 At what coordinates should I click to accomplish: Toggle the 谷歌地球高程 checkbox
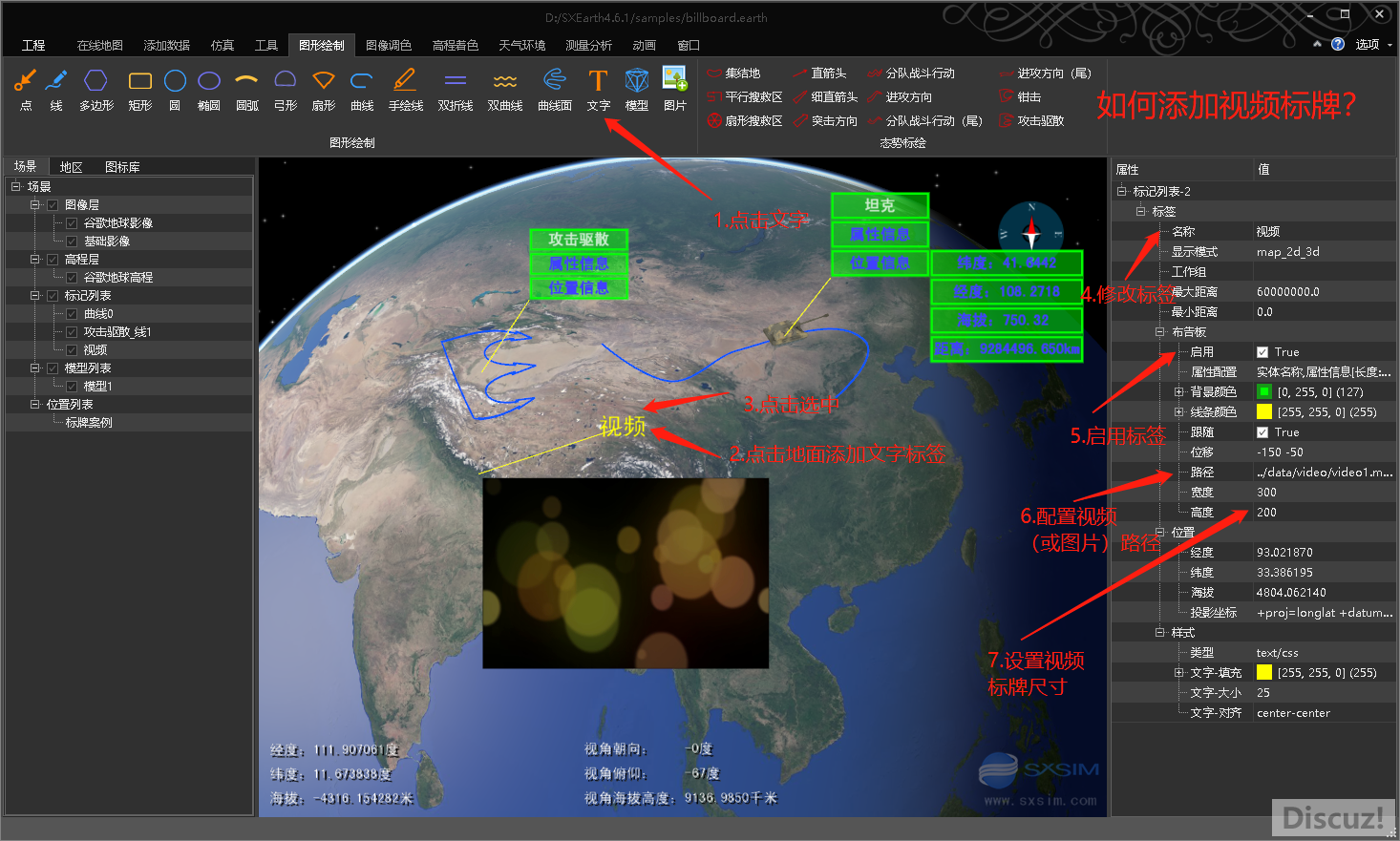[x=72, y=278]
